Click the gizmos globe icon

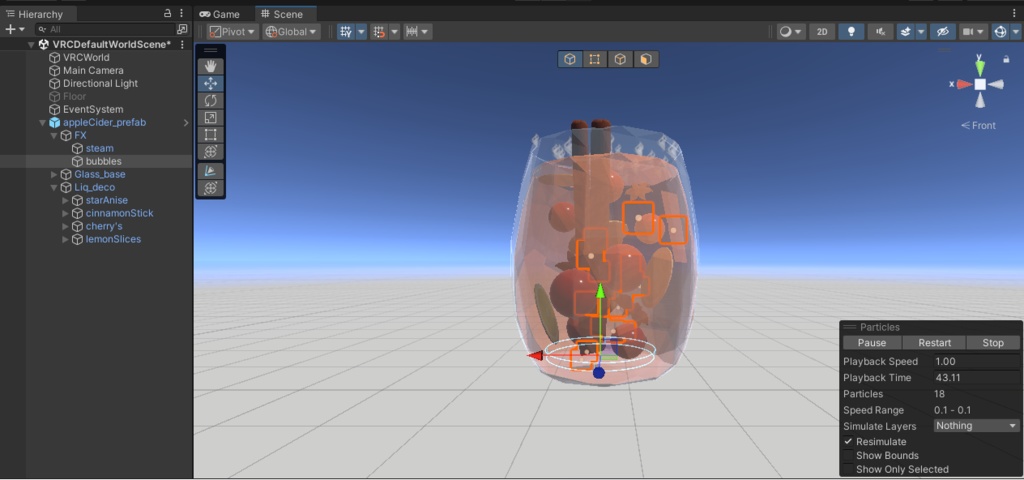(x=1000, y=31)
